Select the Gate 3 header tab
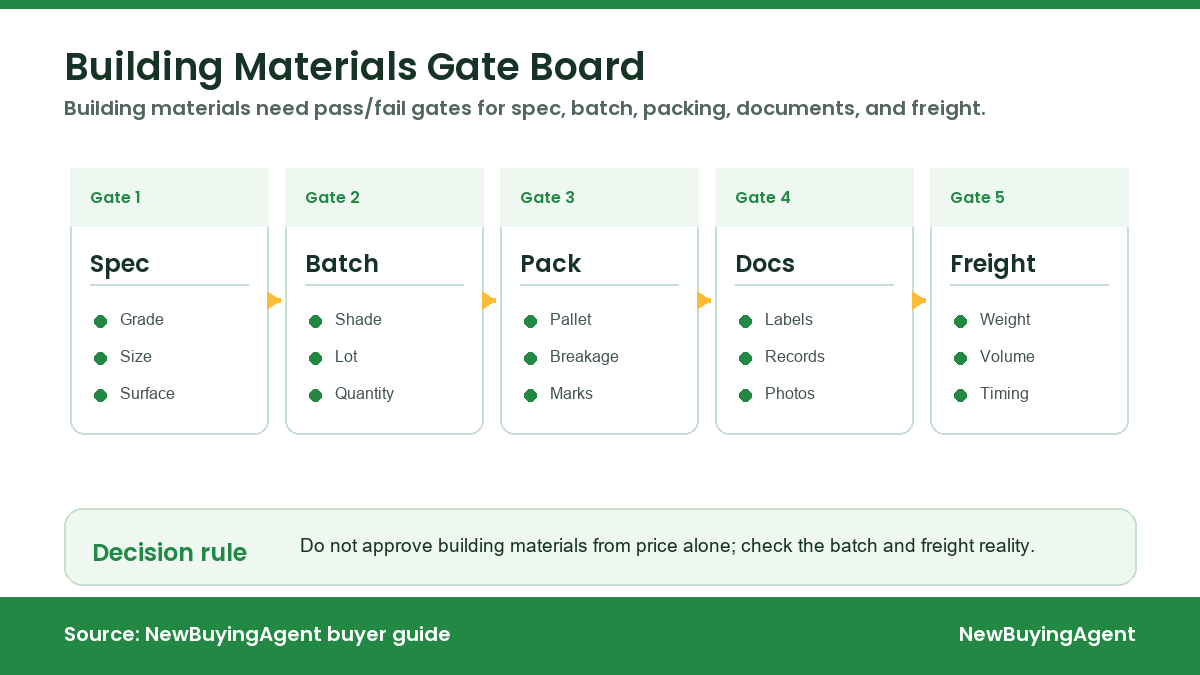The width and height of the screenshot is (1200, 675). (x=600, y=197)
